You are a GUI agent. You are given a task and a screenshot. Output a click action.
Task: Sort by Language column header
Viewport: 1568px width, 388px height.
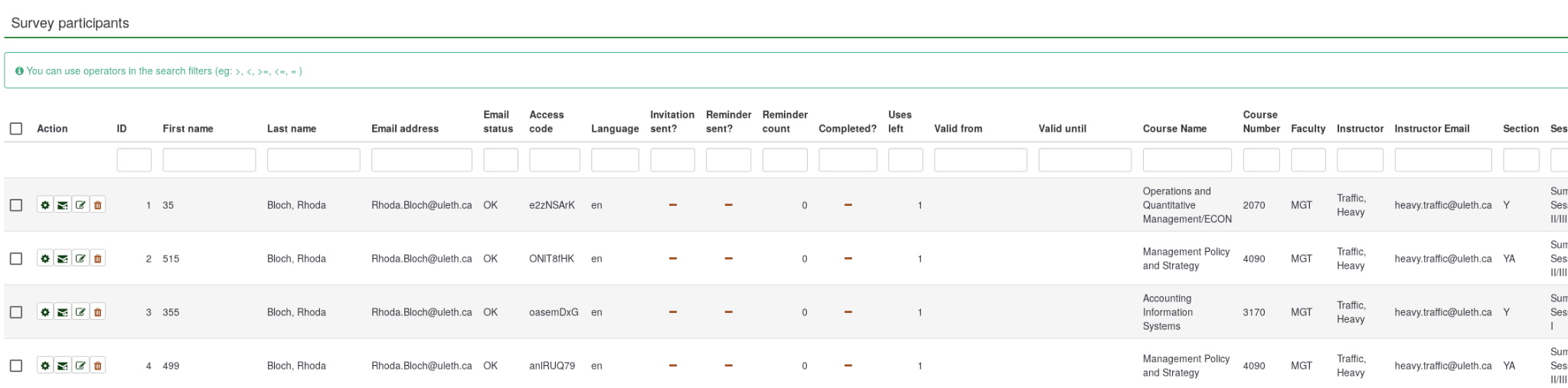615,129
